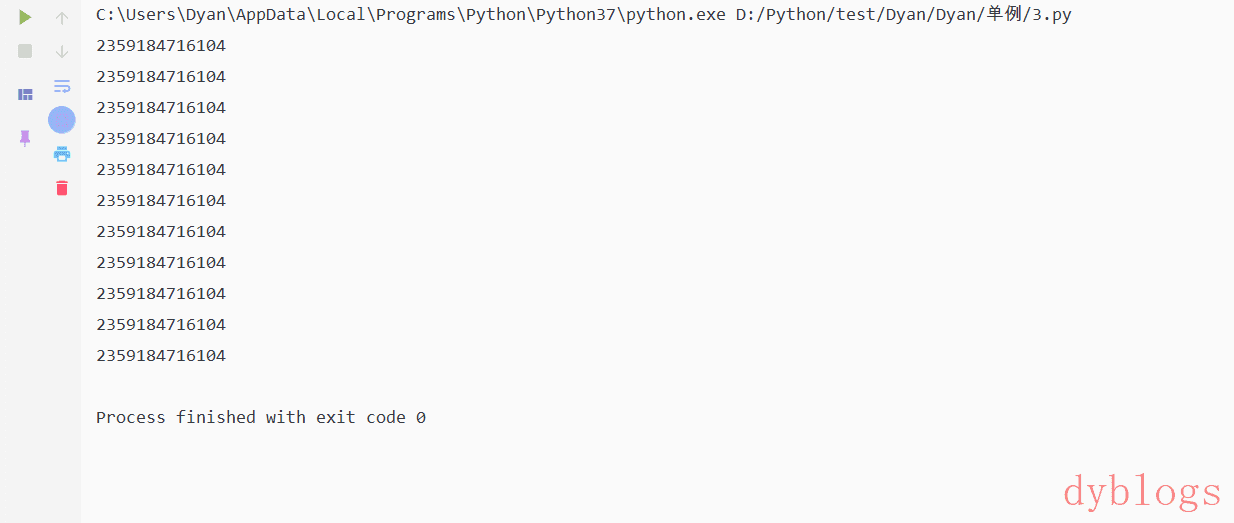Click the Restore Layout icon
The image size is (1234, 523).
point(25,94)
